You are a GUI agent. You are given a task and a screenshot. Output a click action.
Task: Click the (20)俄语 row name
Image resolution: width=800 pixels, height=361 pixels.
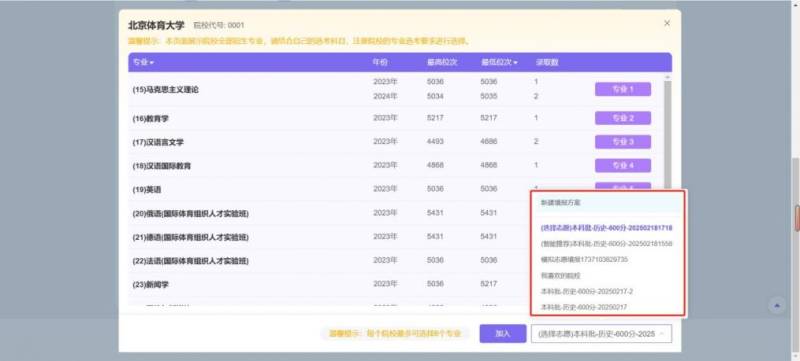coord(190,214)
